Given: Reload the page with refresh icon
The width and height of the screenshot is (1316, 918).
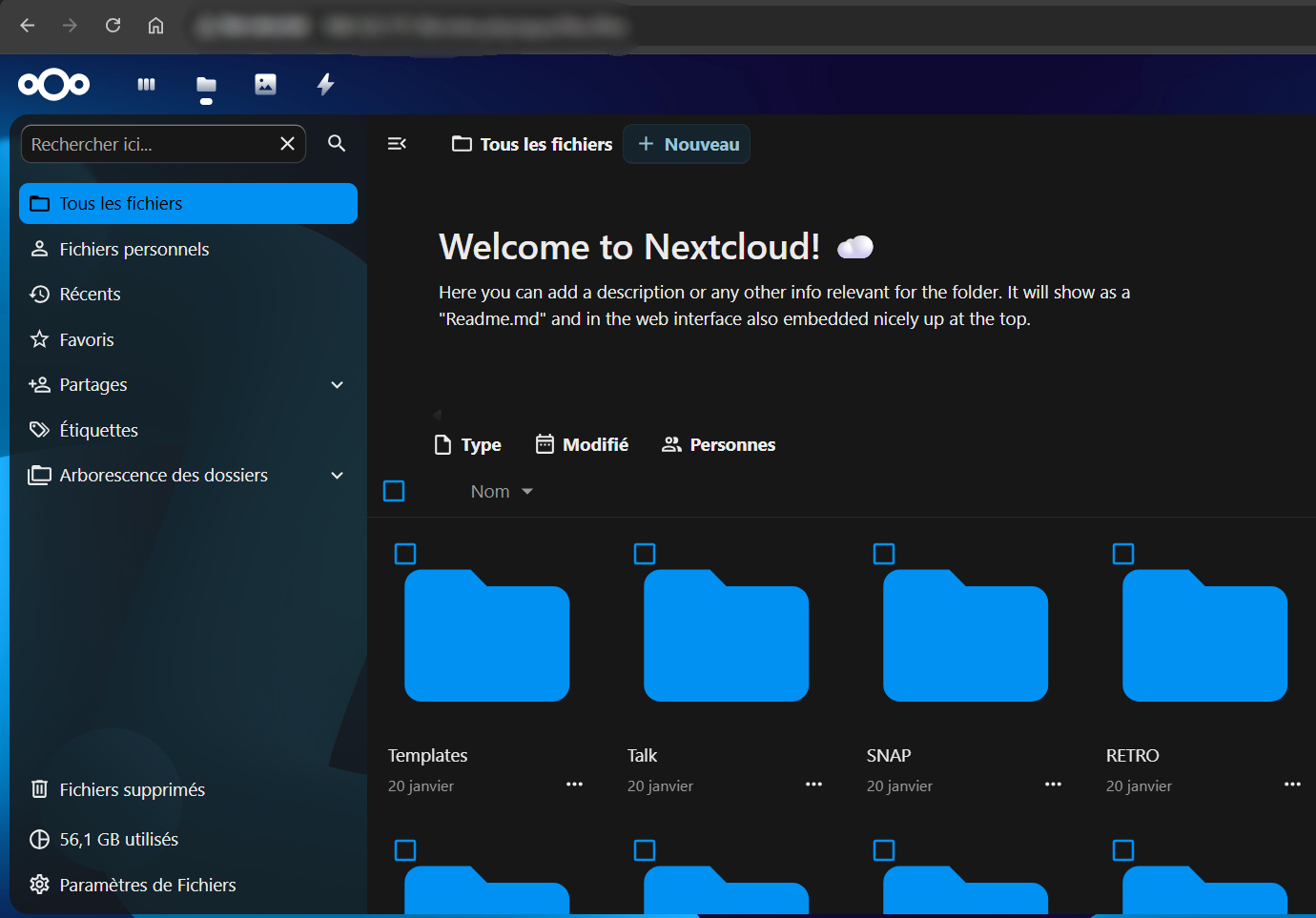Looking at the screenshot, I should [x=113, y=26].
